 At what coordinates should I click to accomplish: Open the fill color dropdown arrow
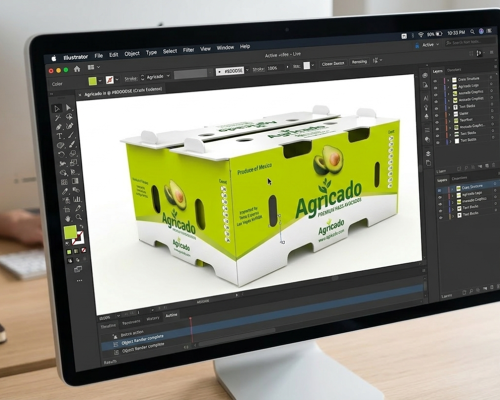click(100, 81)
